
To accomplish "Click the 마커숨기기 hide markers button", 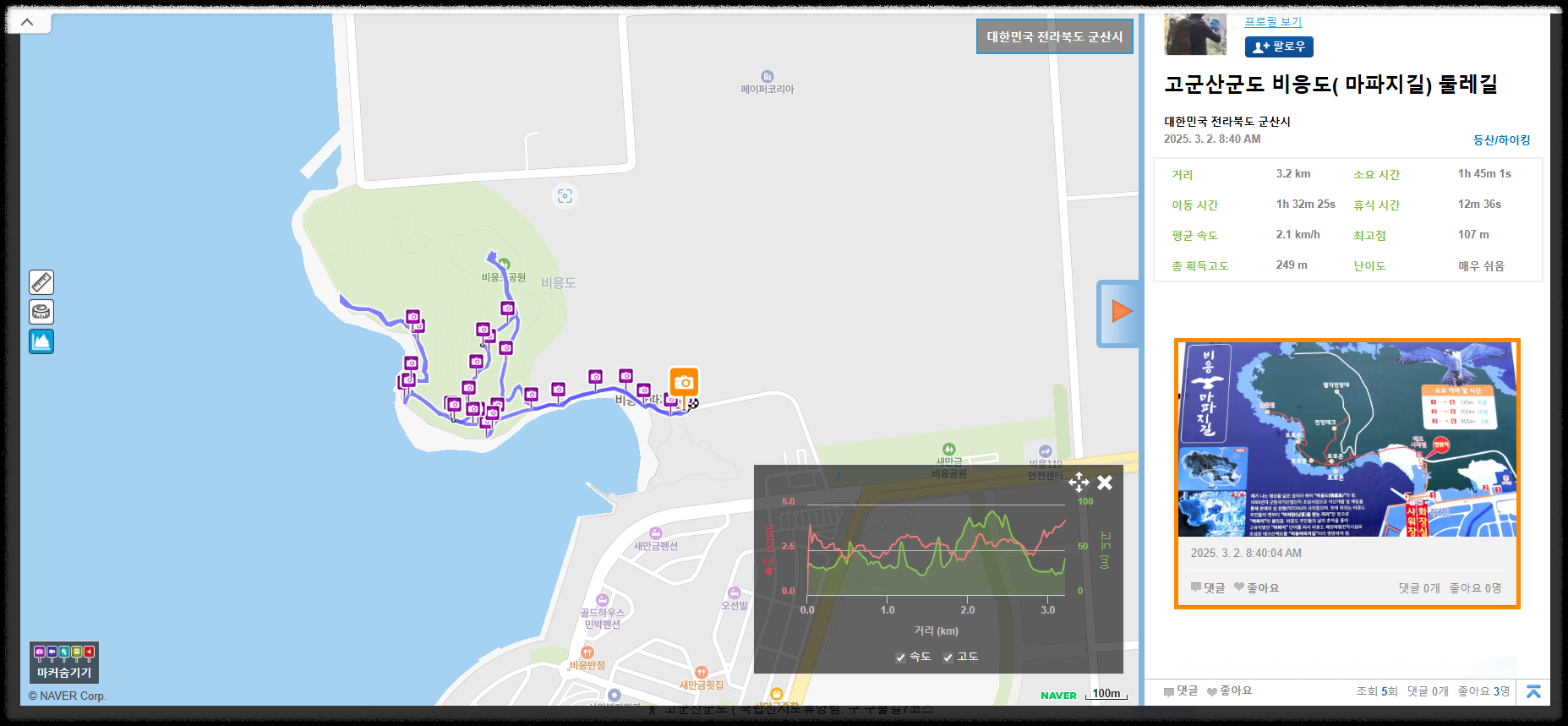I will click(x=64, y=663).
